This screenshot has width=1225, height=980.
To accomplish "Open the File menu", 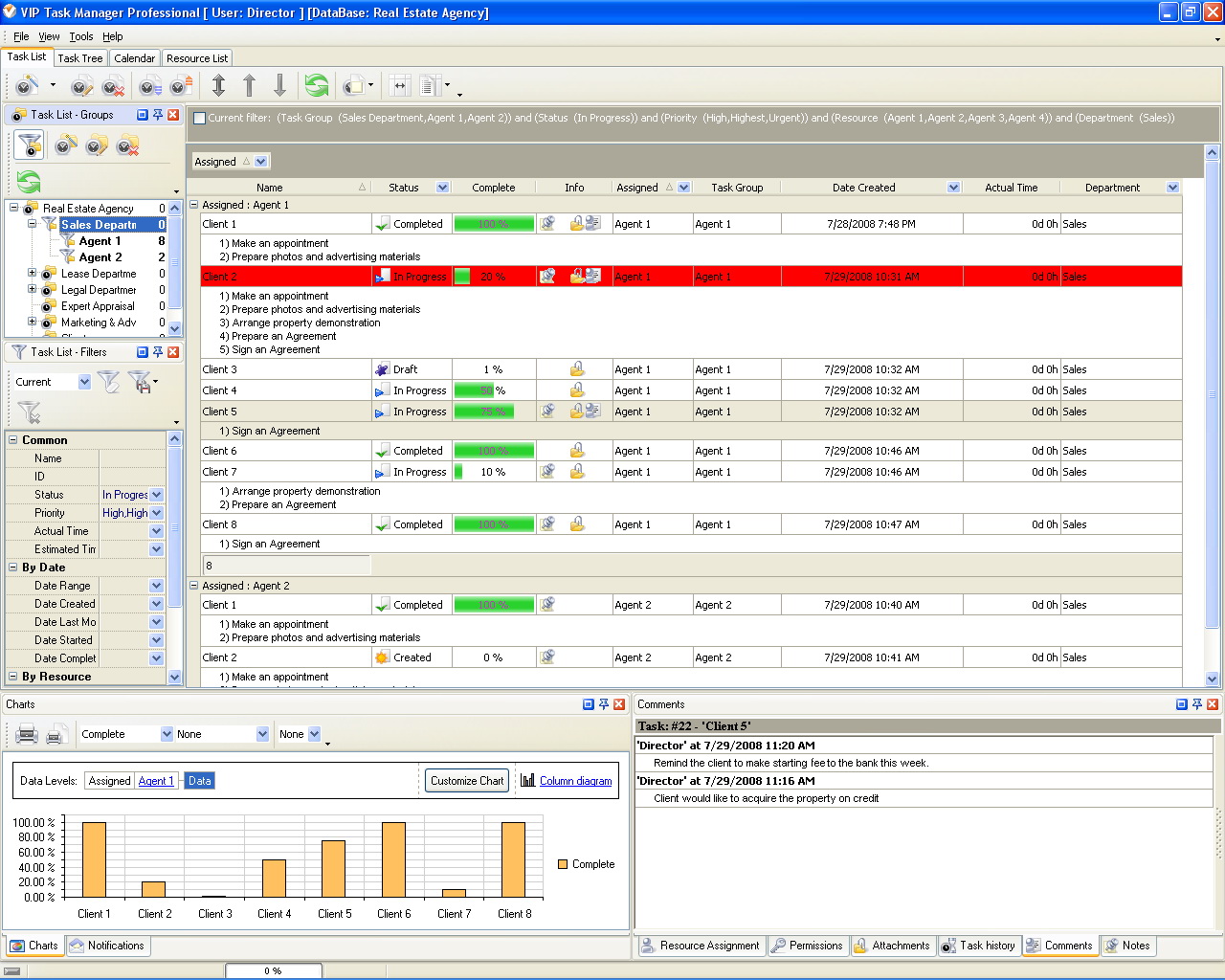I will (21, 36).
